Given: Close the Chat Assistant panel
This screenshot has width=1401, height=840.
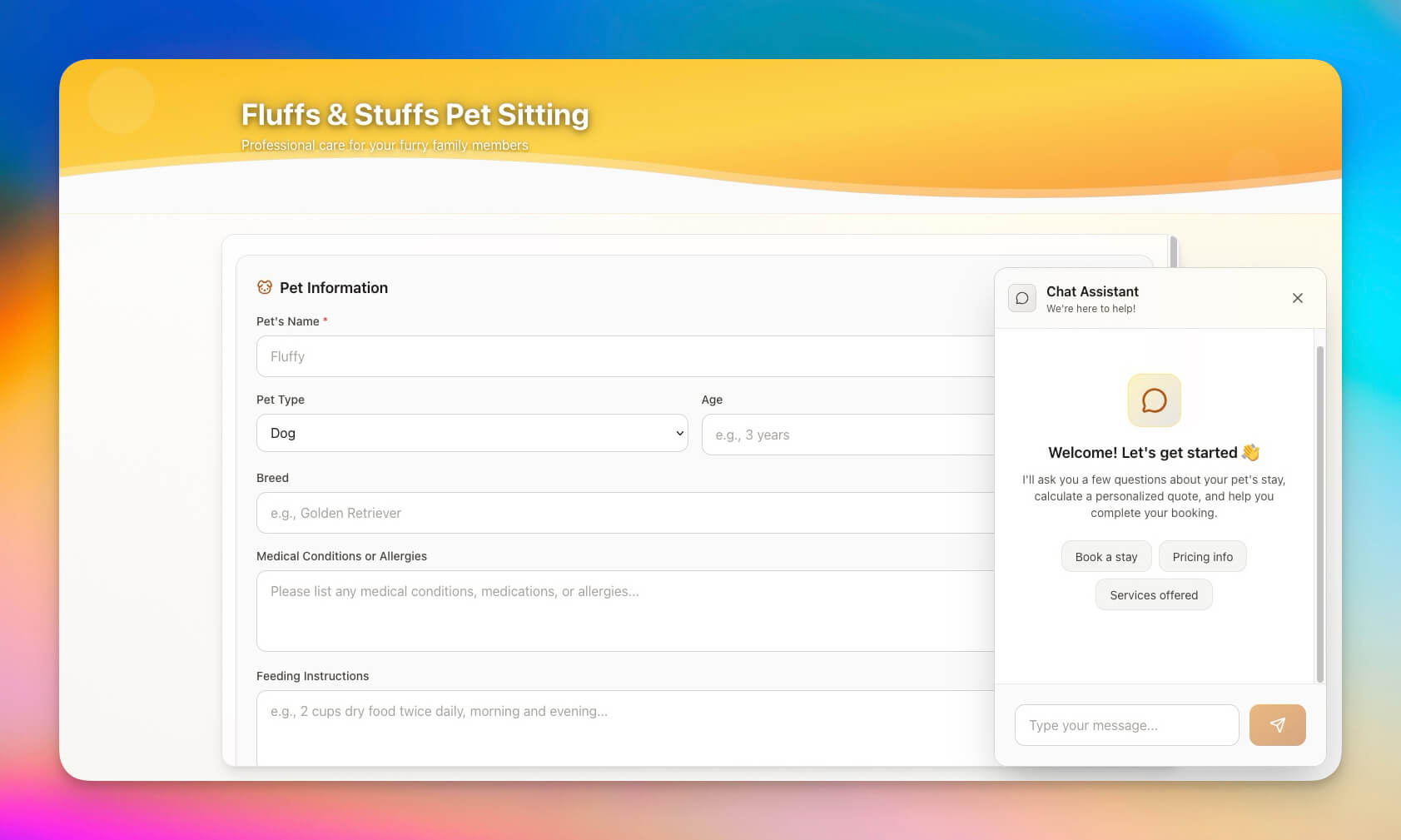Looking at the screenshot, I should point(1297,298).
